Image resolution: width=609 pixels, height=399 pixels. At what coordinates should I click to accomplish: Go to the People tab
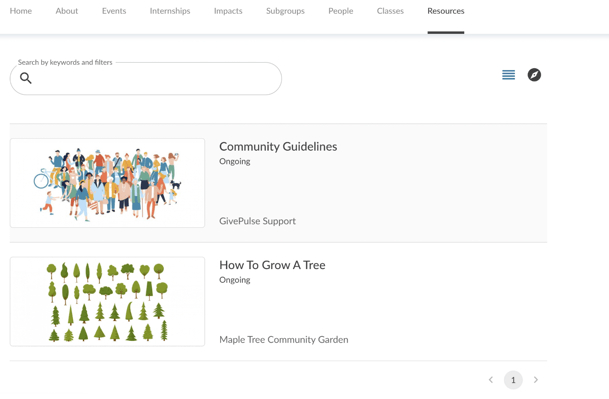(341, 11)
